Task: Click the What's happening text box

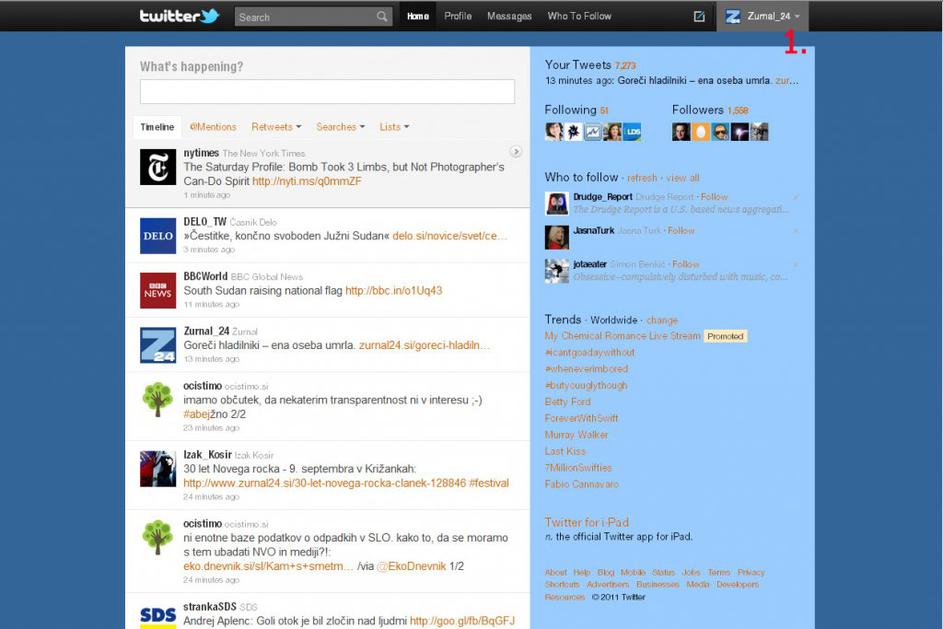Action: (327, 92)
